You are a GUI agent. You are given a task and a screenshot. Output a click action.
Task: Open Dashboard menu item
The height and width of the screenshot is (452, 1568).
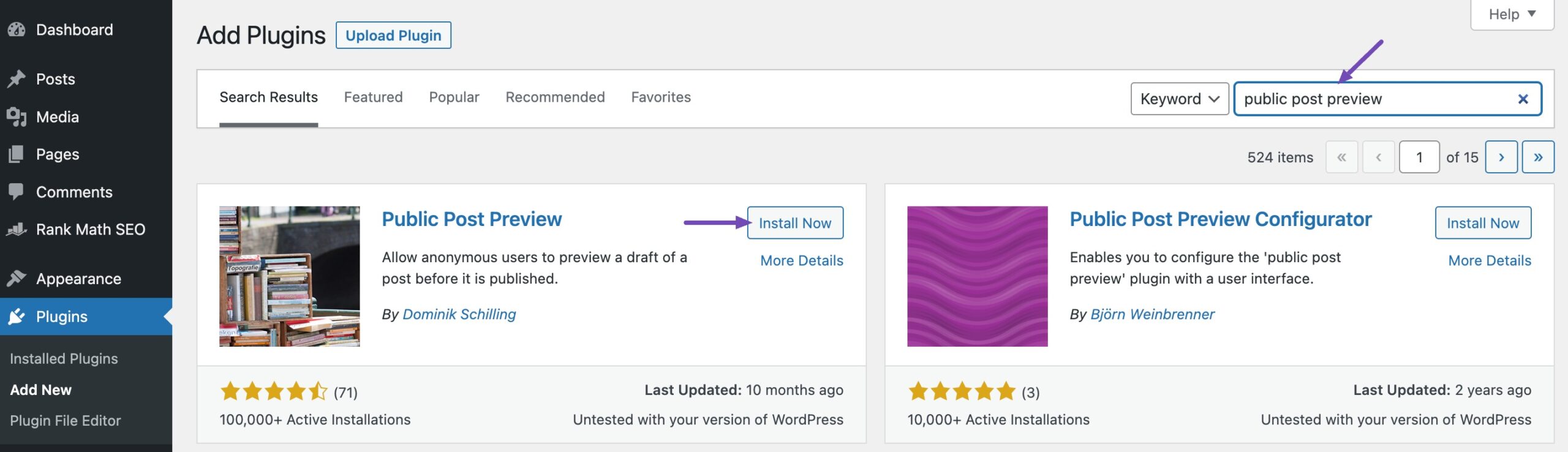click(x=86, y=29)
